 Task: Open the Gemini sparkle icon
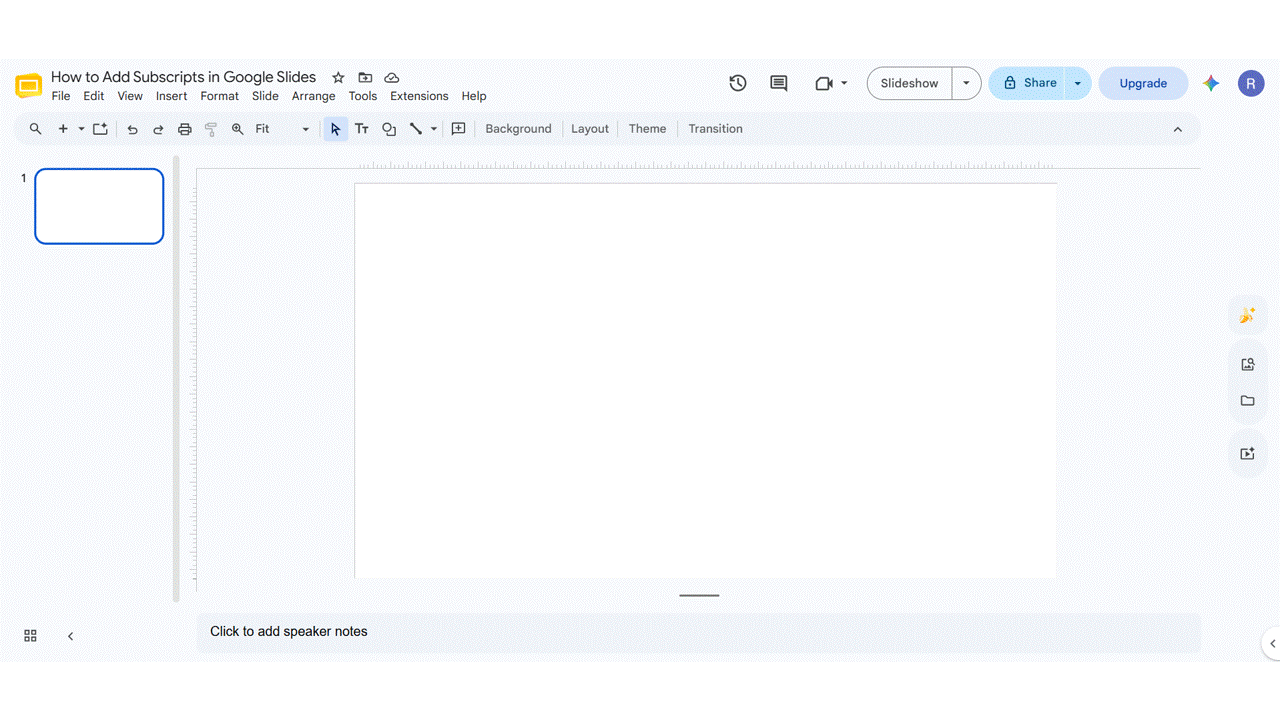pyautogui.click(x=1211, y=83)
